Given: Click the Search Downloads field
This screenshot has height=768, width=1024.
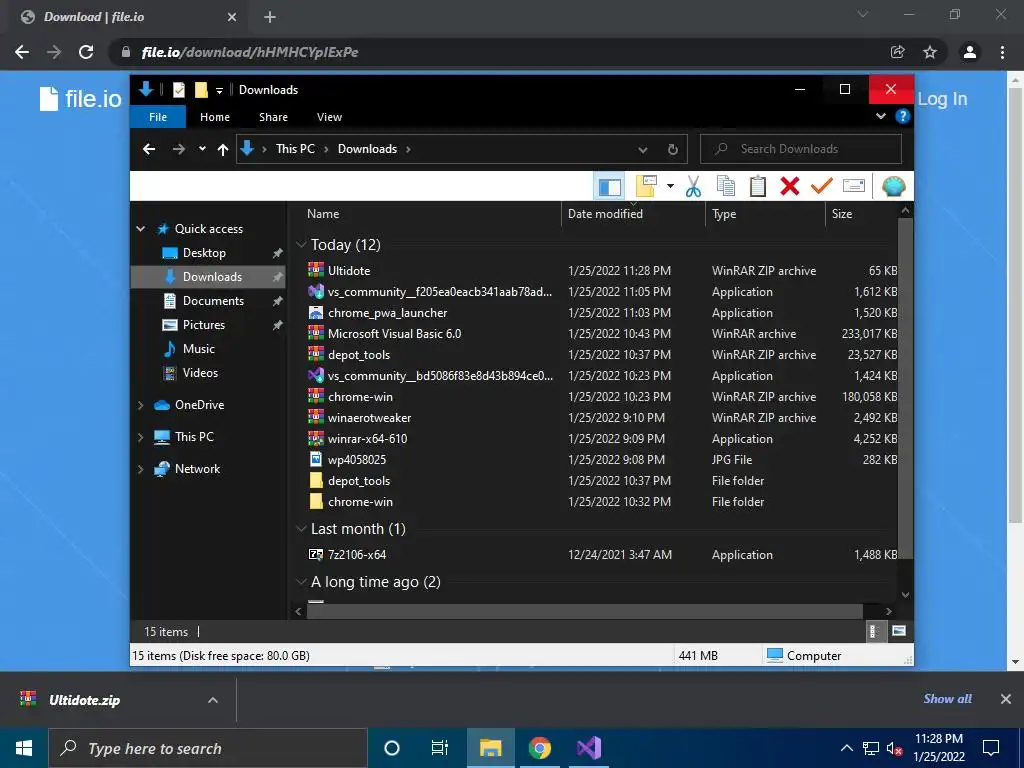Looking at the screenshot, I should [801, 149].
